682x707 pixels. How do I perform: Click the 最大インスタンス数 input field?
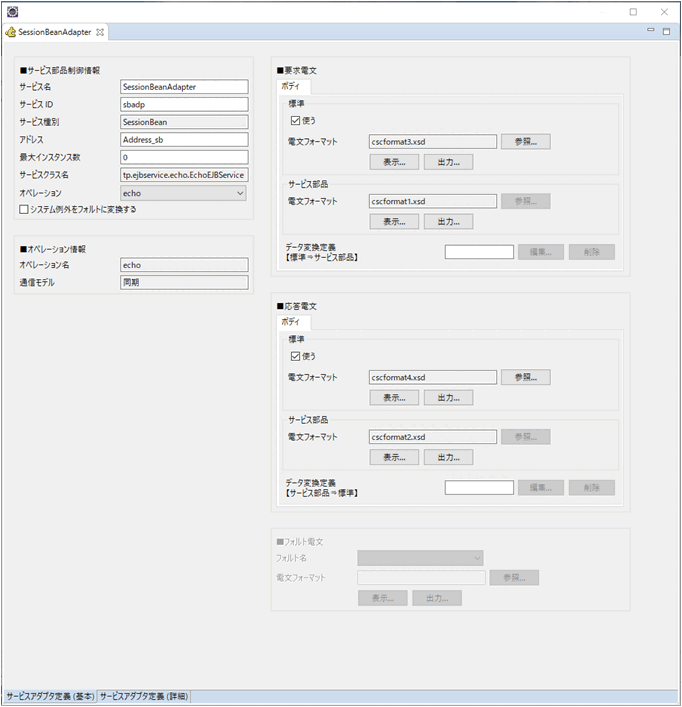pos(183,157)
